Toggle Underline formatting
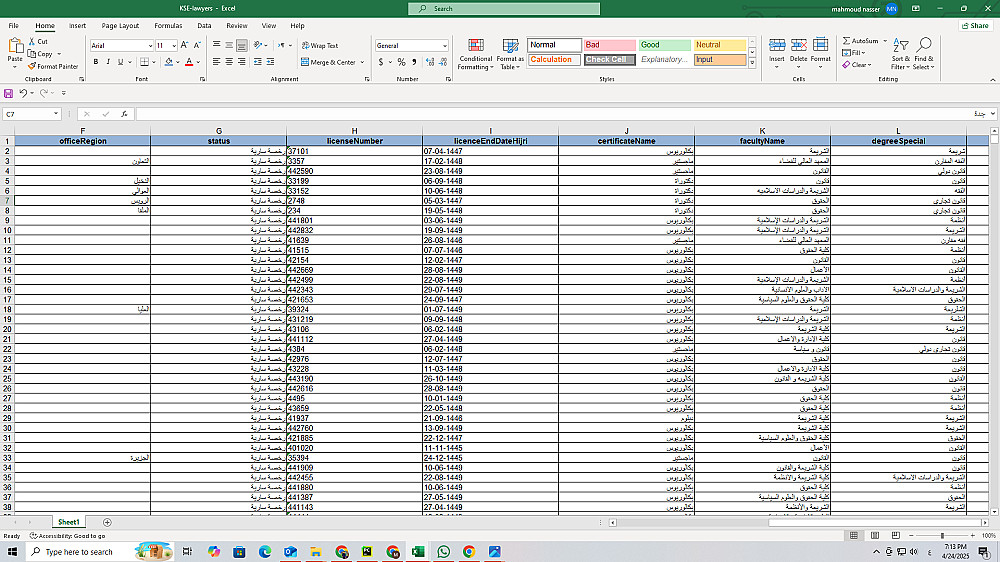Viewport: 1000px width, 562px height. tap(120, 62)
